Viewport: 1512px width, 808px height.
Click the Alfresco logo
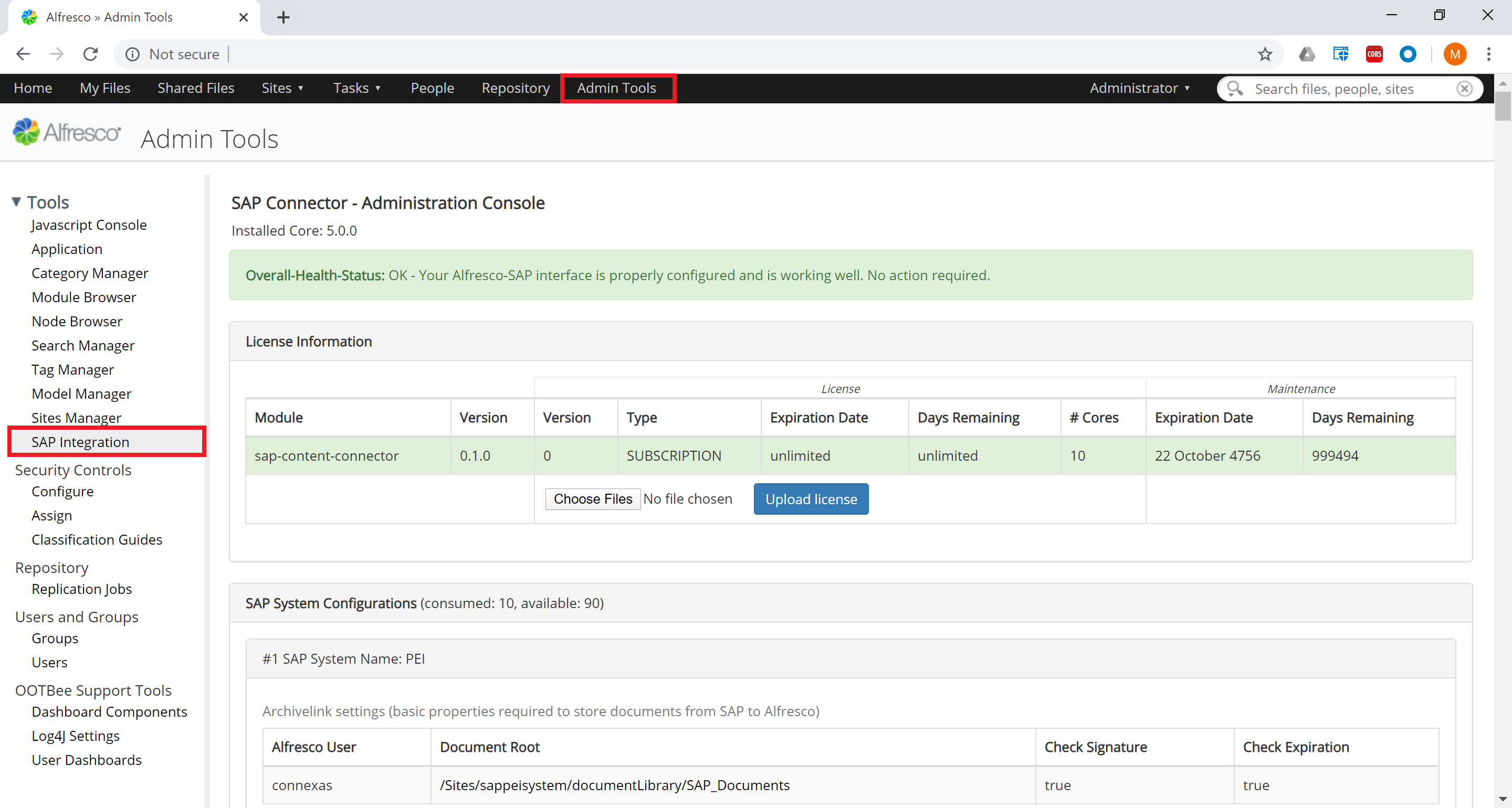click(66, 132)
